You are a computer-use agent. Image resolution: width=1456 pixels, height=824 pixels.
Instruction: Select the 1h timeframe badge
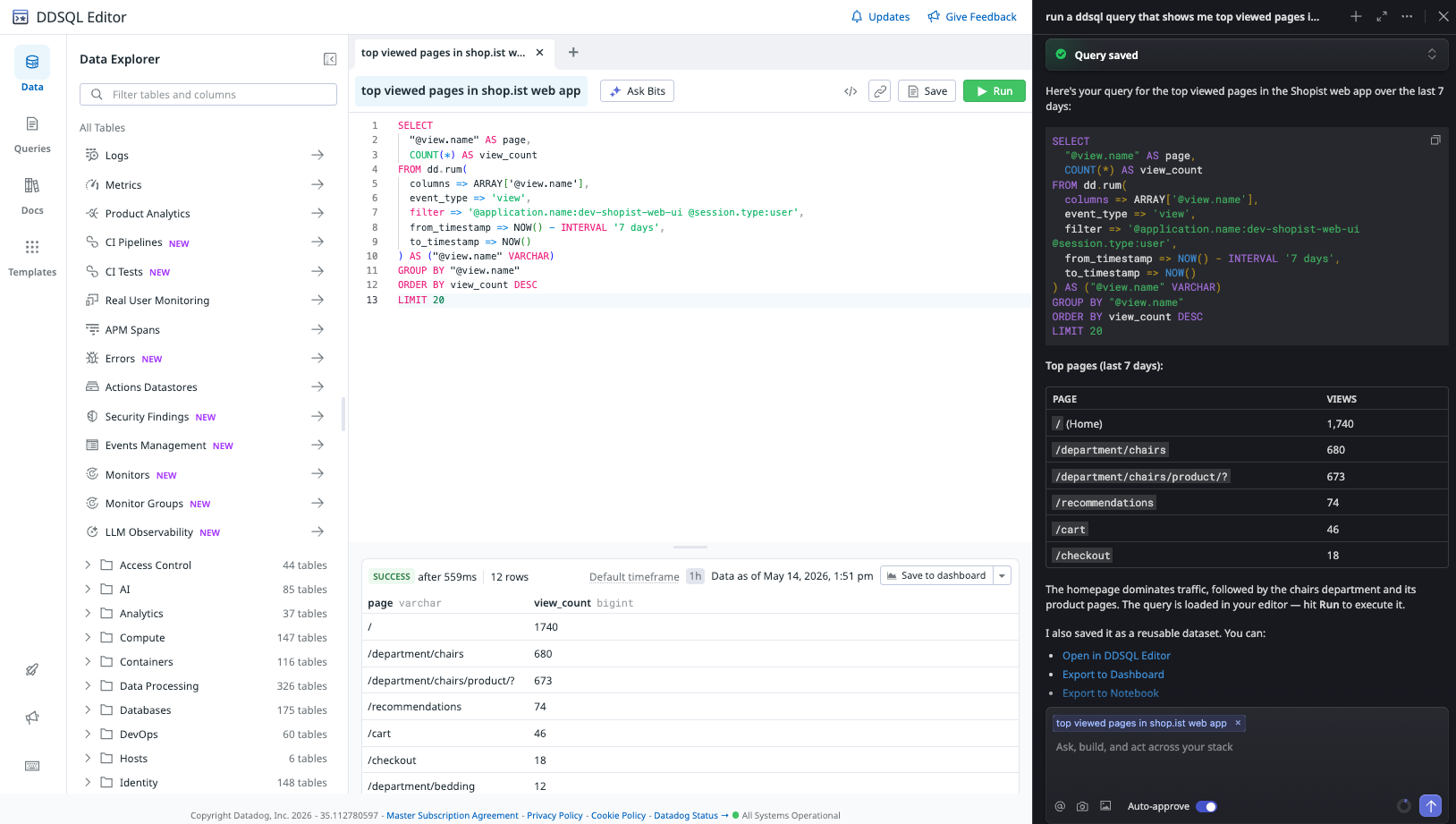[695, 576]
